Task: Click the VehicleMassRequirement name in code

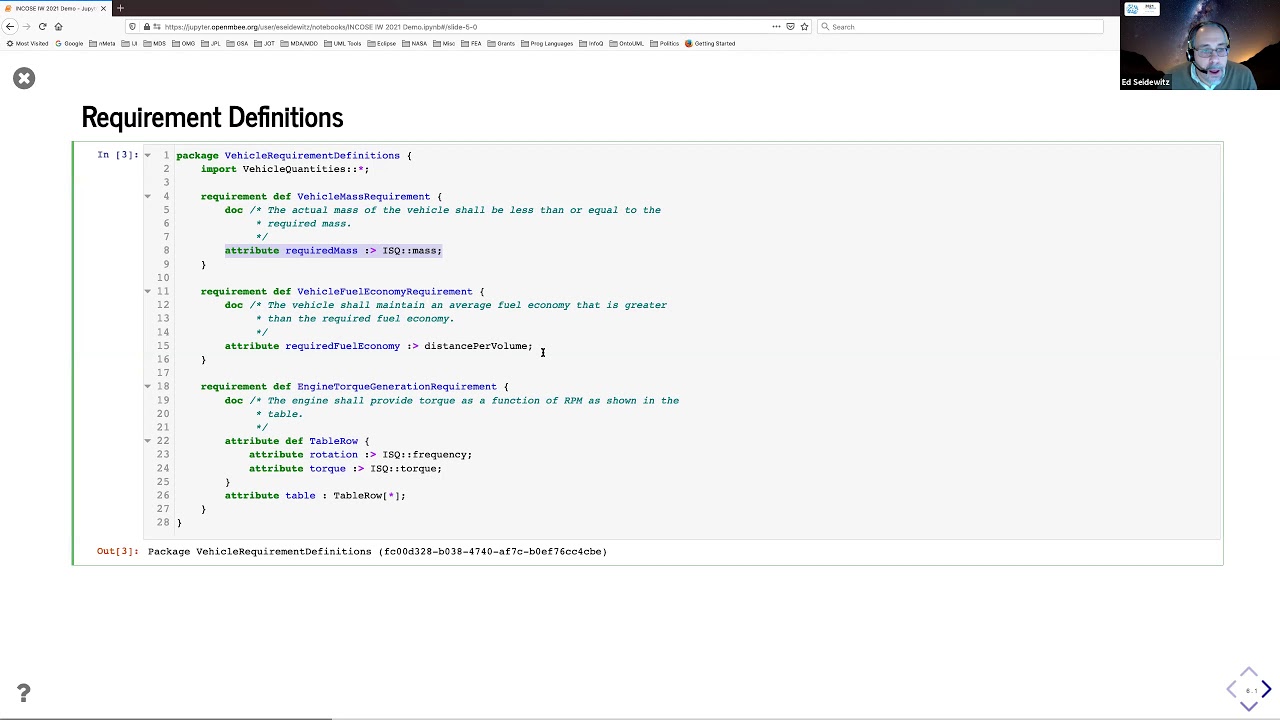Action: tap(363, 196)
